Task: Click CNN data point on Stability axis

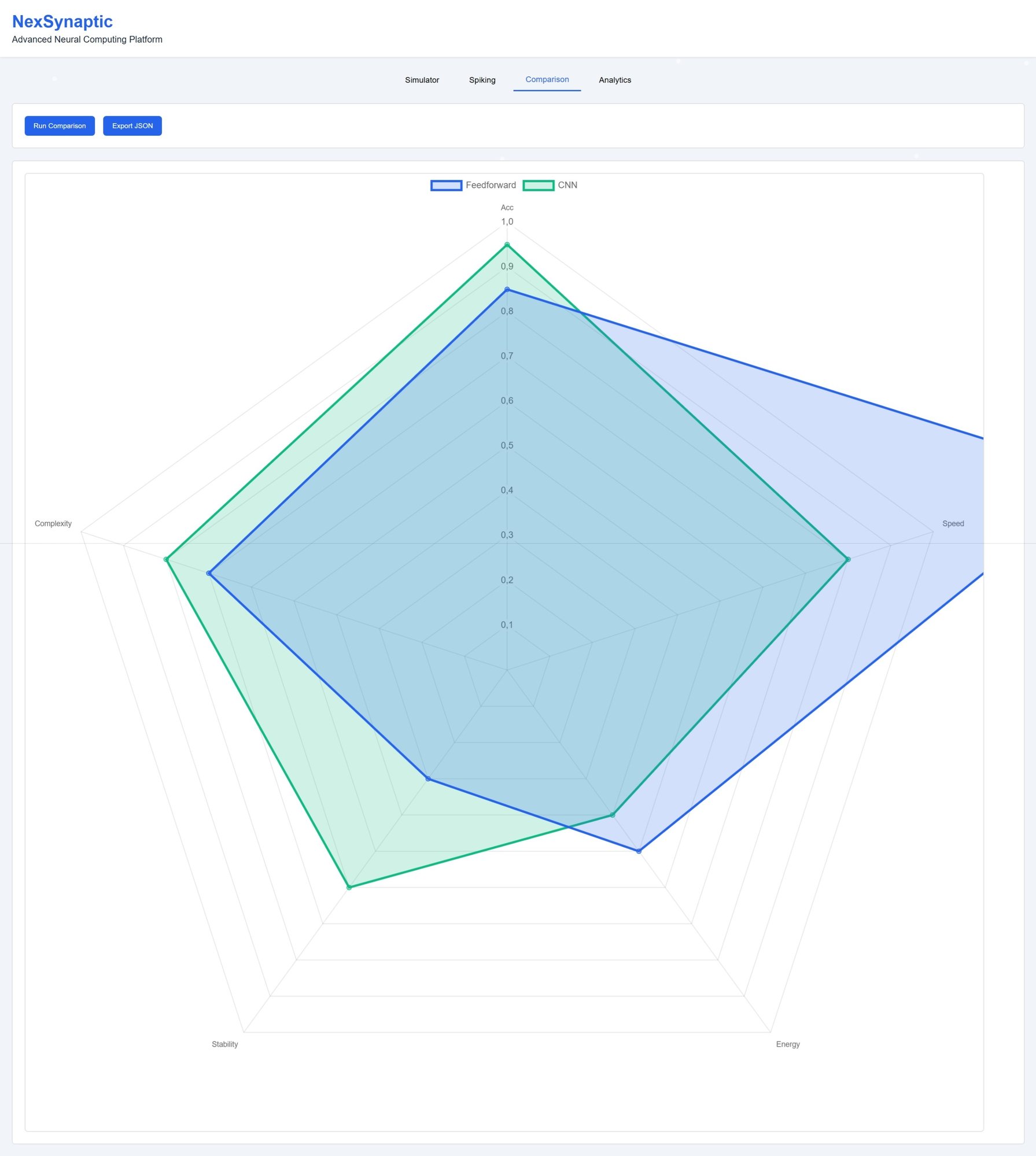Action: (349, 887)
